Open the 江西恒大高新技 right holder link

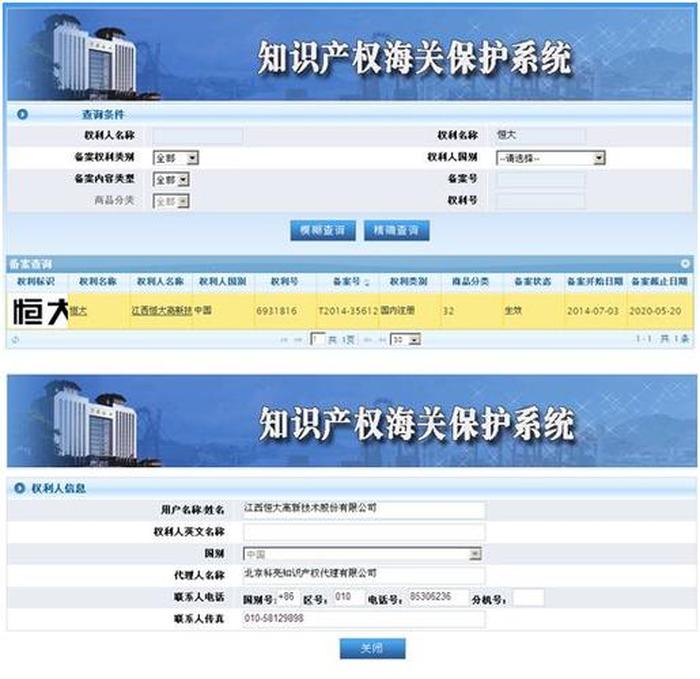pyautogui.click(x=161, y=311)
